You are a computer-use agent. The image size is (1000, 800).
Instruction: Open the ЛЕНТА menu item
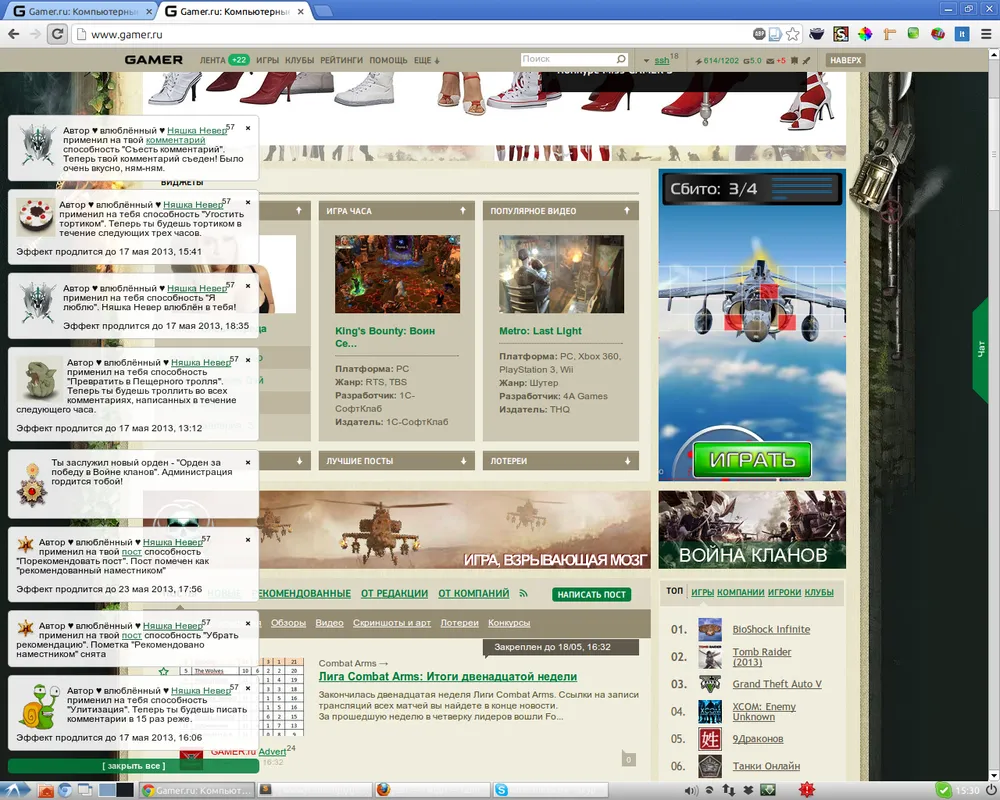pos(212,61)
